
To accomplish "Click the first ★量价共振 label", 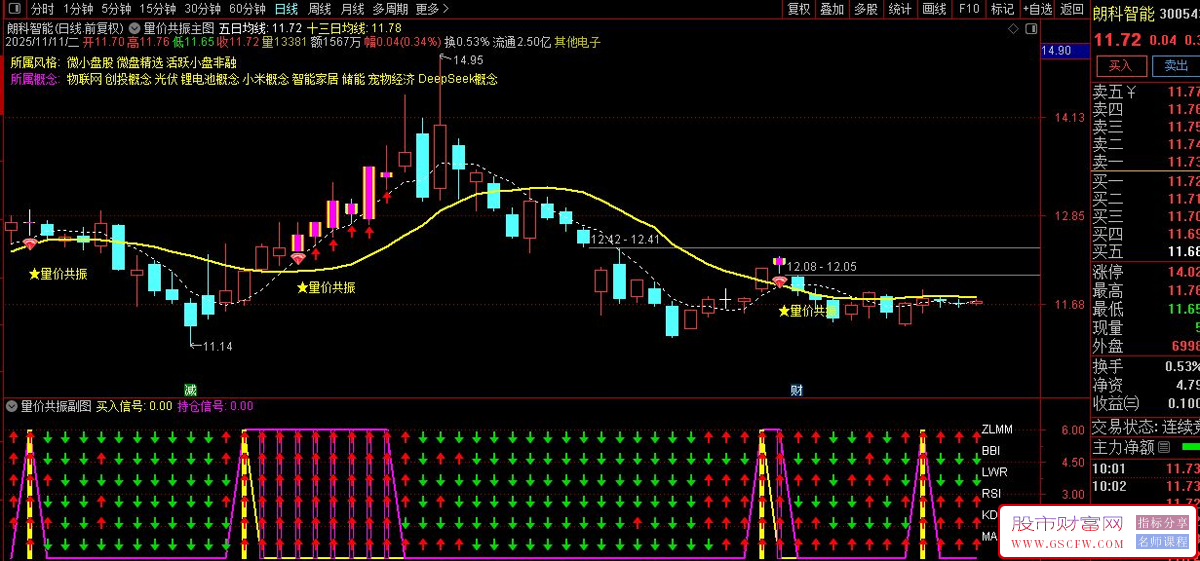I will click(x=57, y=274).
